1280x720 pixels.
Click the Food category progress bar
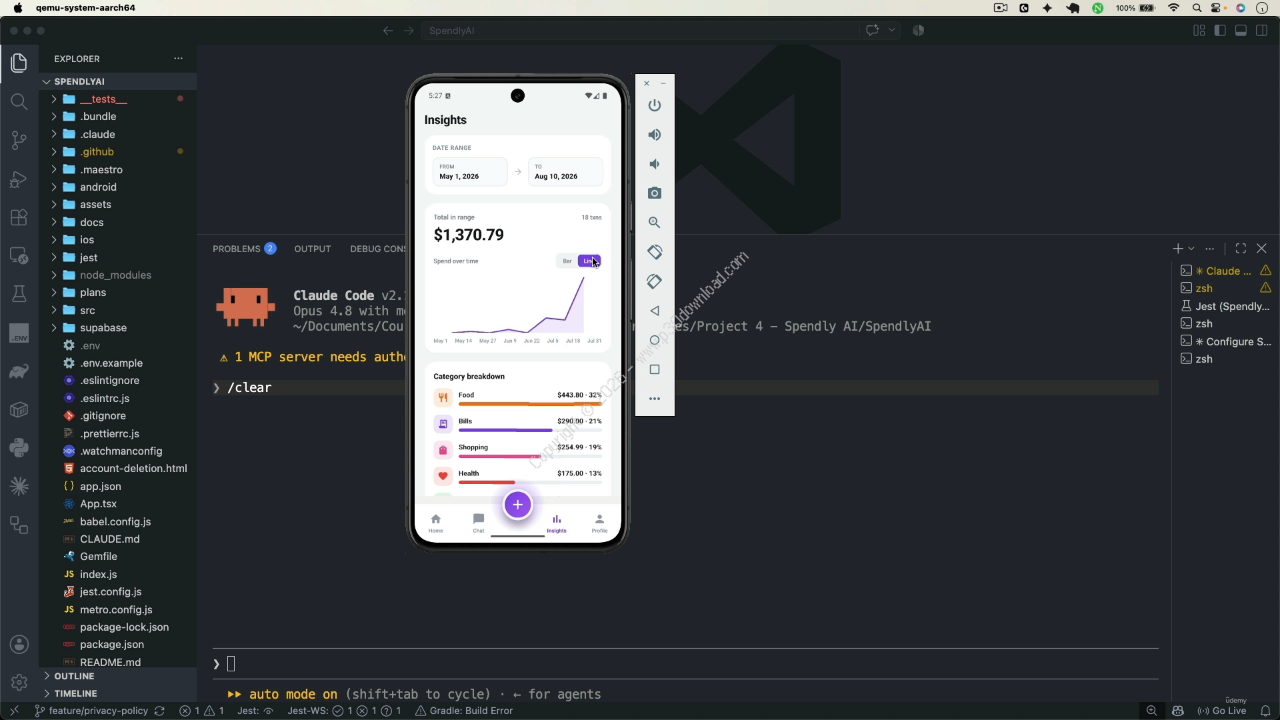[530, 404]
